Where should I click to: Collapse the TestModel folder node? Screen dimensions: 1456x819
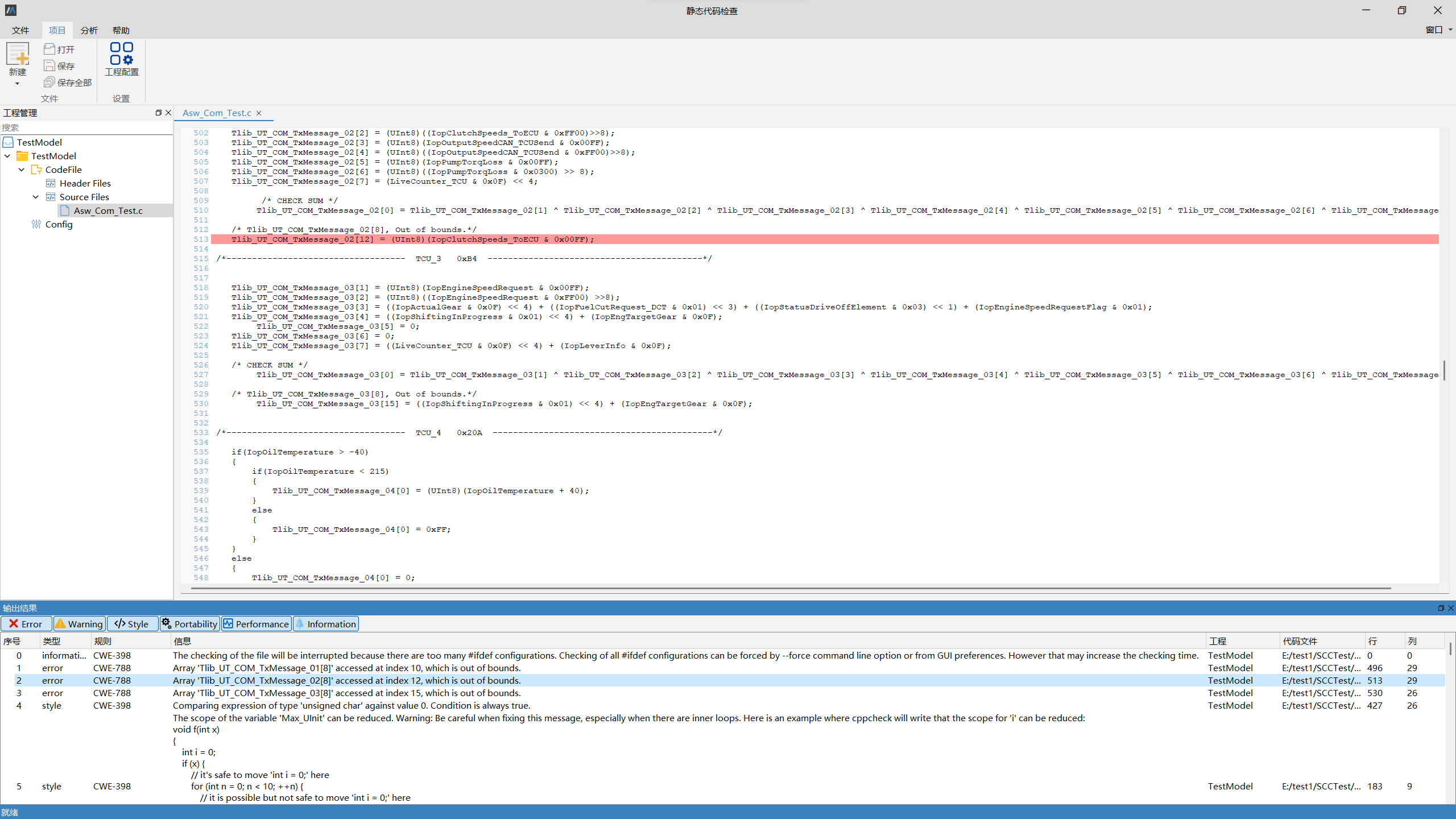click(x=7, y=156)
